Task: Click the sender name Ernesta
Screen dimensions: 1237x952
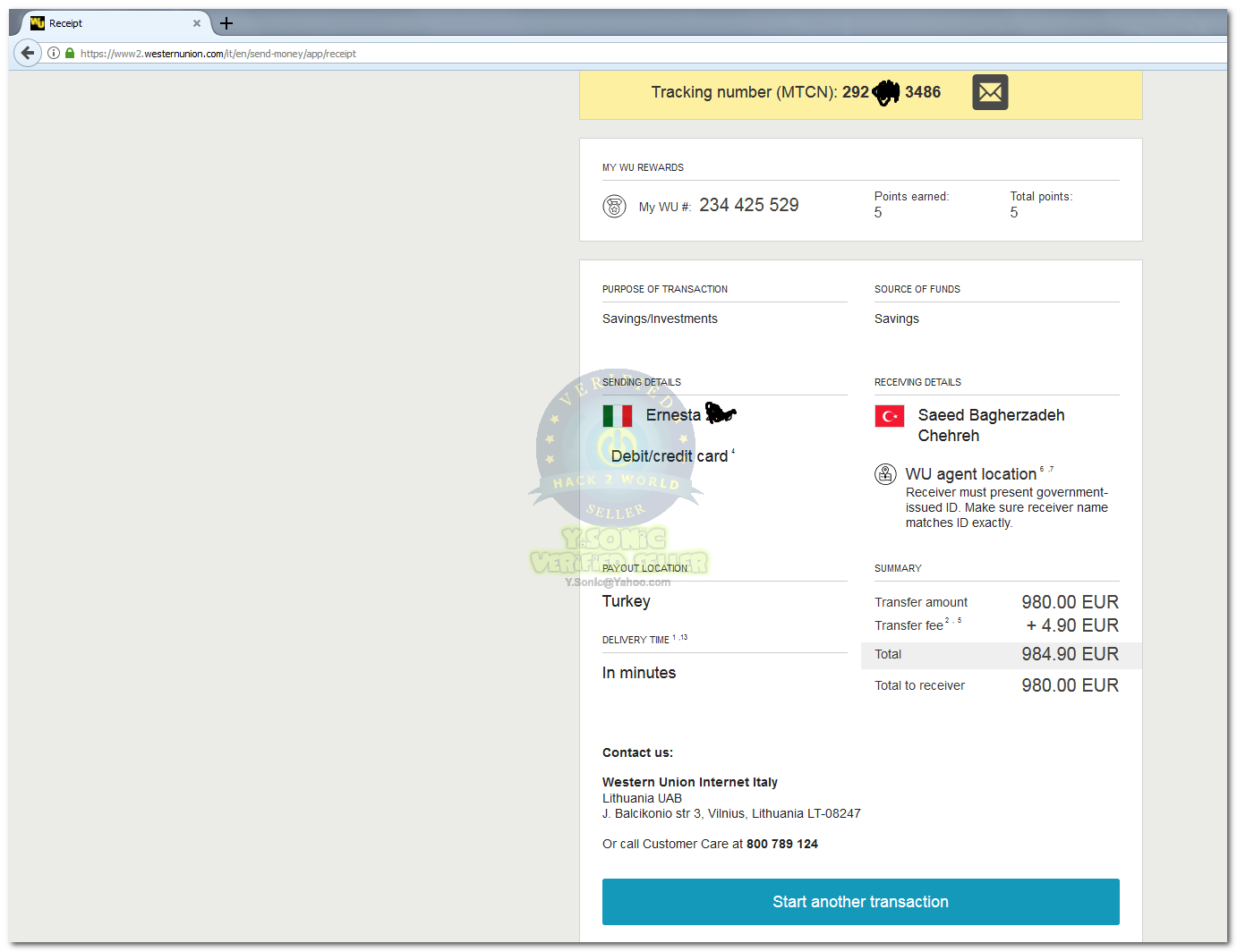Action: coord(673,415)
